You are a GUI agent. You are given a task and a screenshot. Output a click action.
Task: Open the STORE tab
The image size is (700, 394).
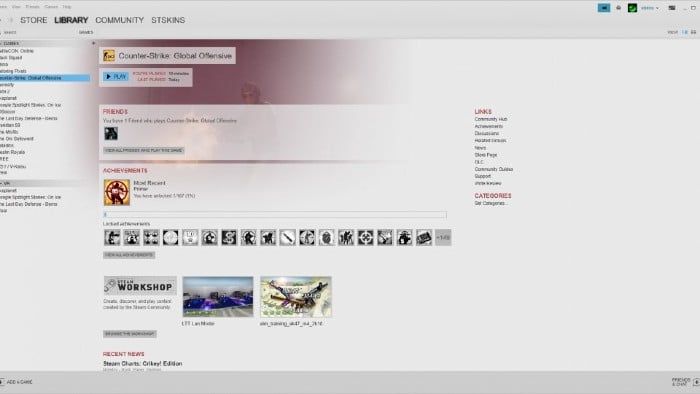click(x=33, y=20)
